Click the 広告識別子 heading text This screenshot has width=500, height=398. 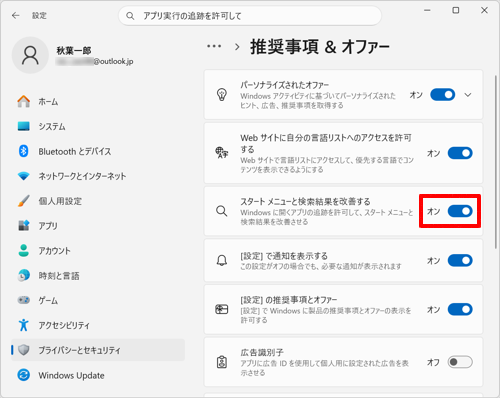click(262, 352)
